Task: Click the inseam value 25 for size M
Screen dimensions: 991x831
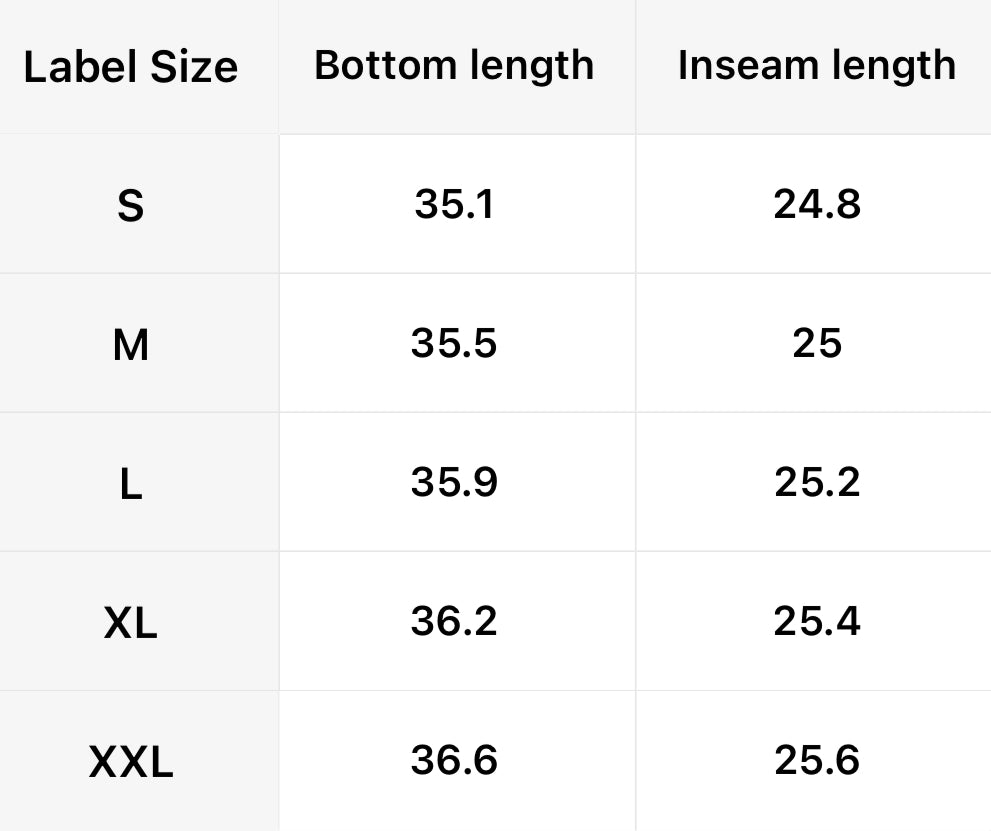Action: click(x=816, y=343)
